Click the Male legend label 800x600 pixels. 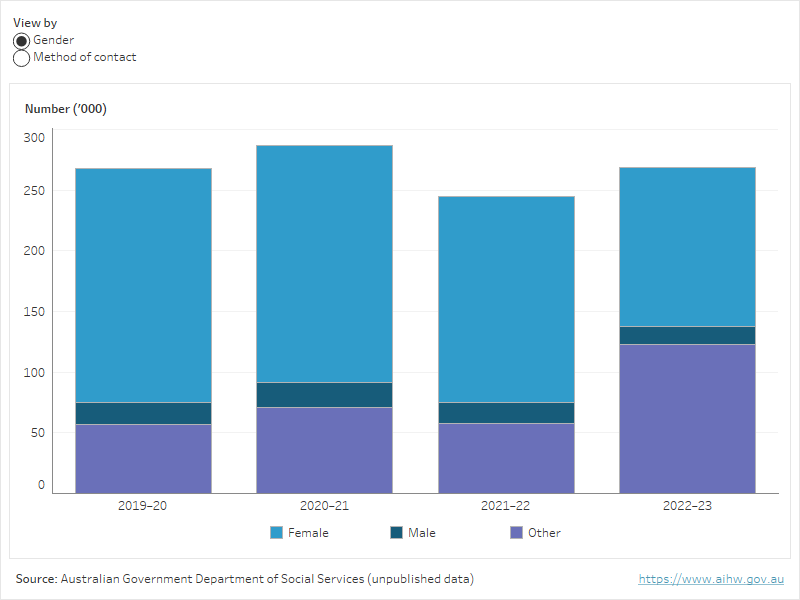[x=421, y=533]
